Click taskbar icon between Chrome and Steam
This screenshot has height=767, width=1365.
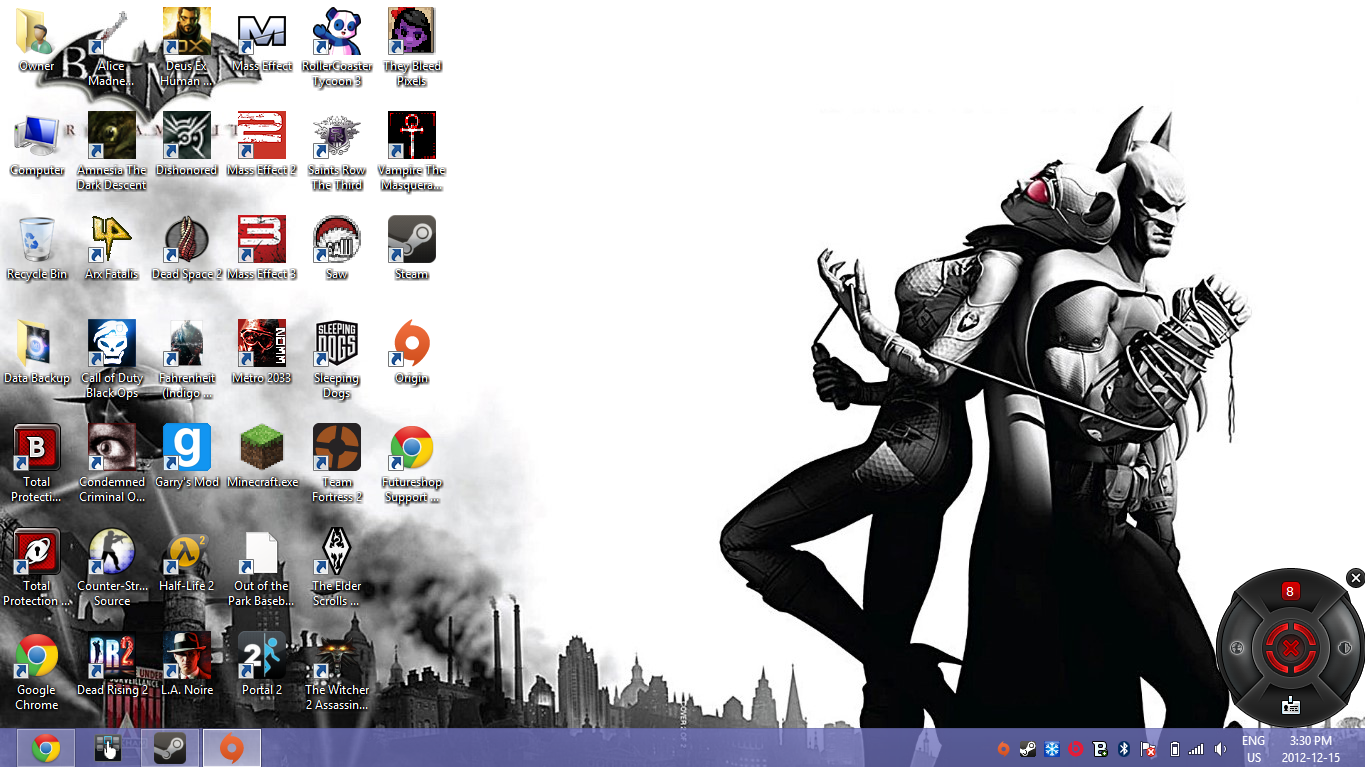tap(107, 748)
